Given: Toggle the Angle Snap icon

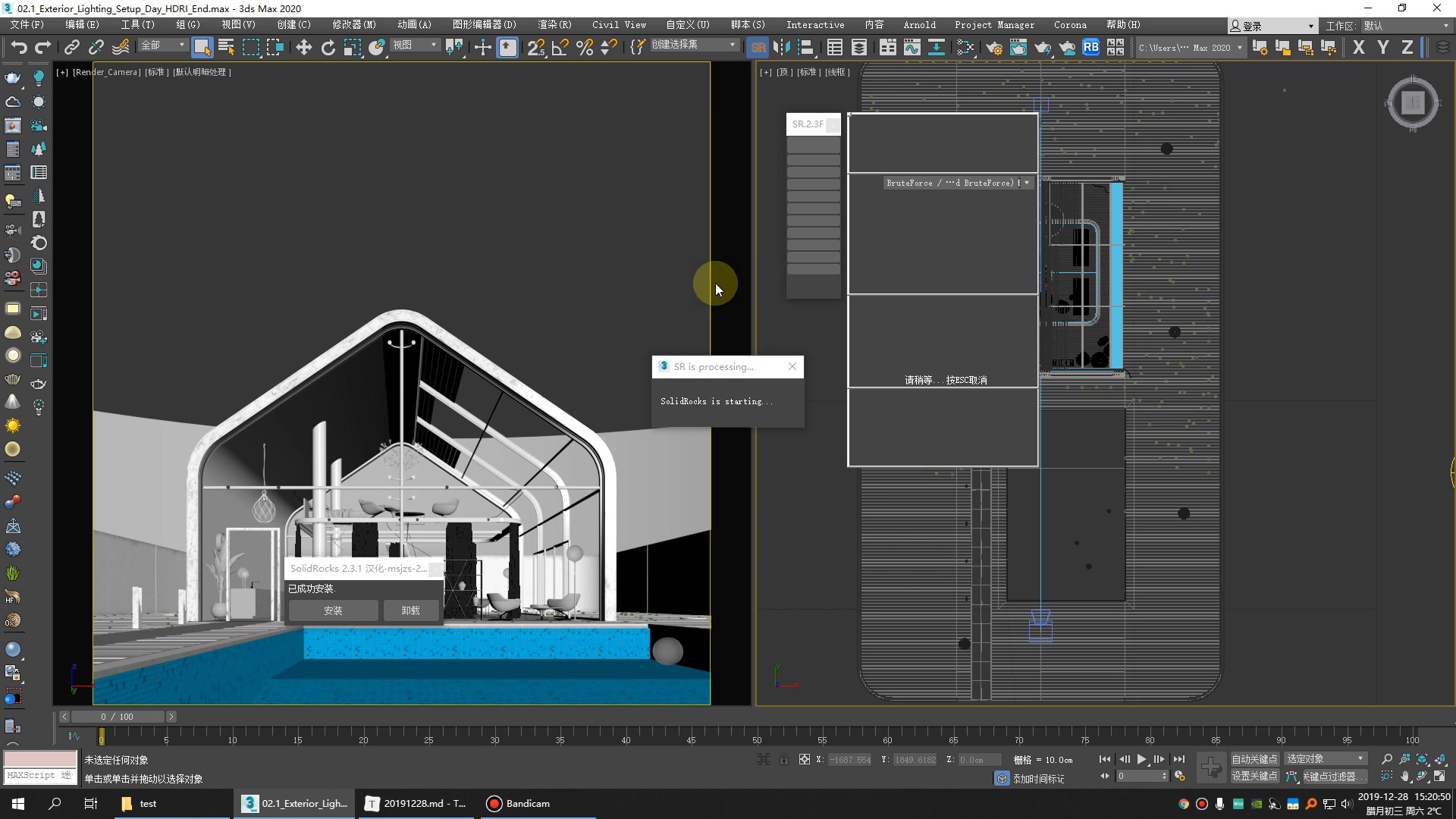Looking at the screenshot, I should [x=560, y=48].
